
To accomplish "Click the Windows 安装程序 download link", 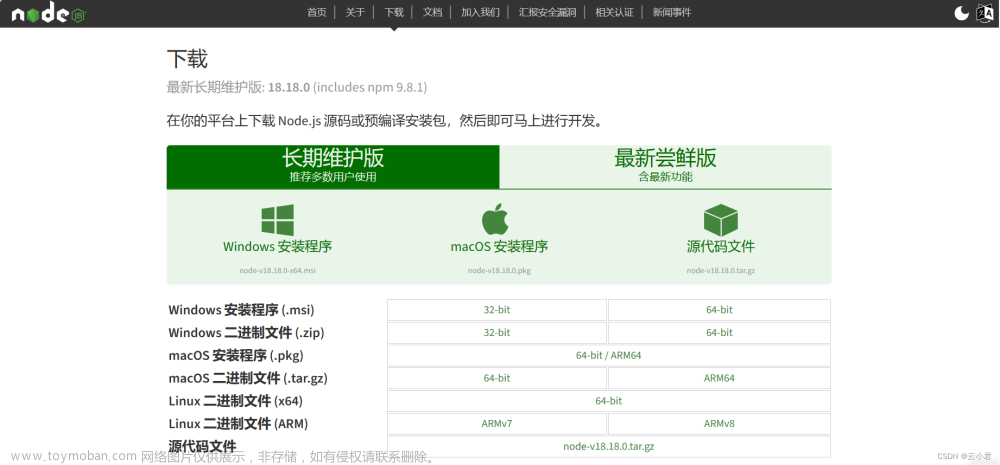I will click(277, 247).
